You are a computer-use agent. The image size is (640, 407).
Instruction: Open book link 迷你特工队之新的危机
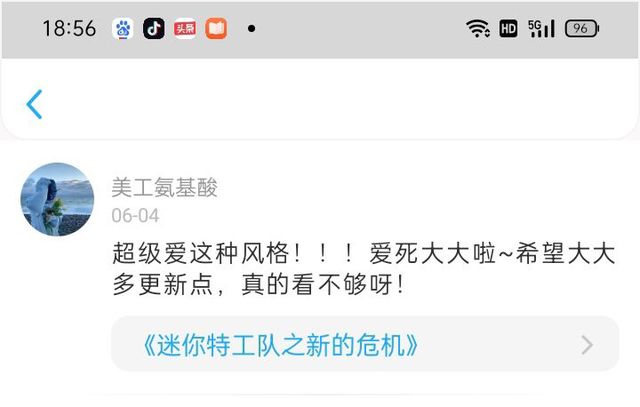[281, 345]
